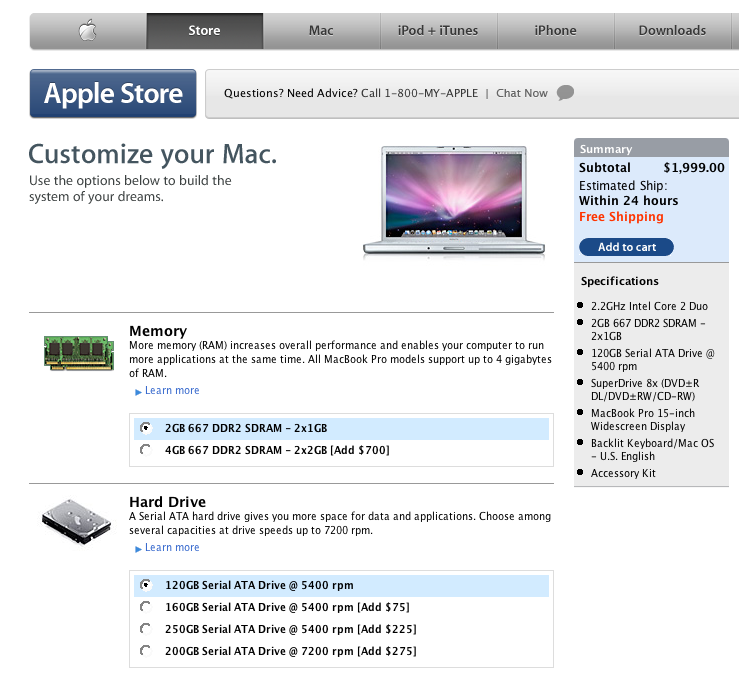Click the Specifications heading
The height and width of the screenshot is (677, 739).
[619, 281]
